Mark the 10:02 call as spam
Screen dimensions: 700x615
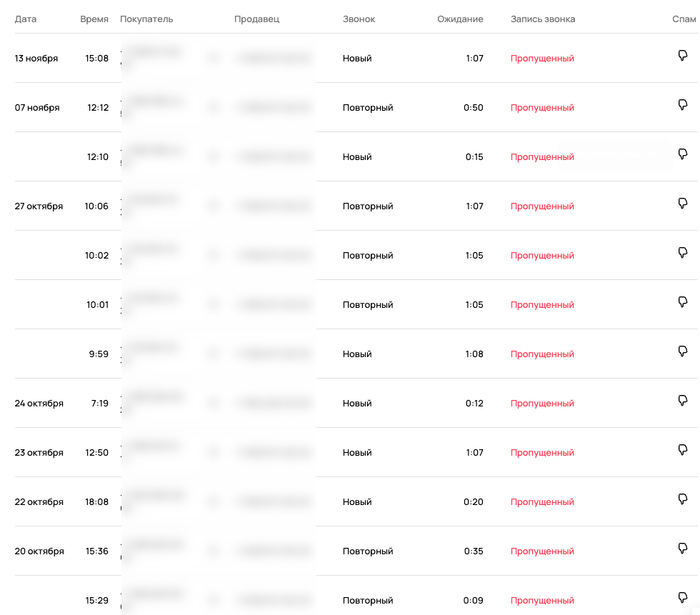pos(683,253)
